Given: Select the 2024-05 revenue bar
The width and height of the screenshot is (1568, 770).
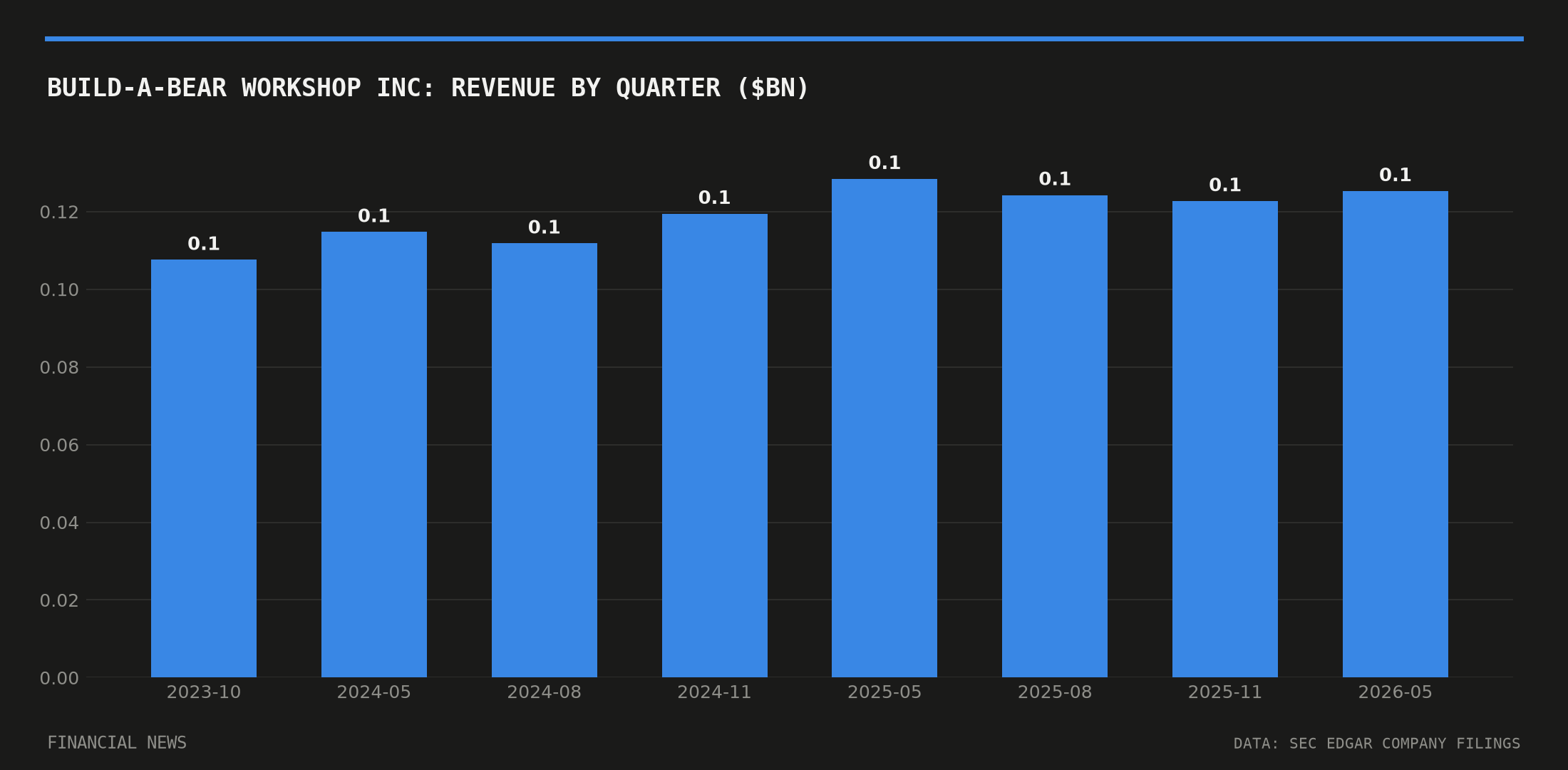Looking at the screenshot, I should (x=374, y=454).
